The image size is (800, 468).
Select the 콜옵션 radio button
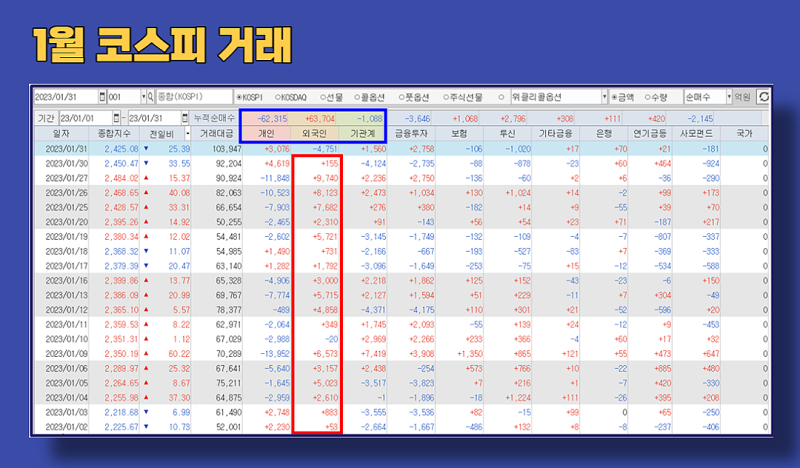point(357,97)
